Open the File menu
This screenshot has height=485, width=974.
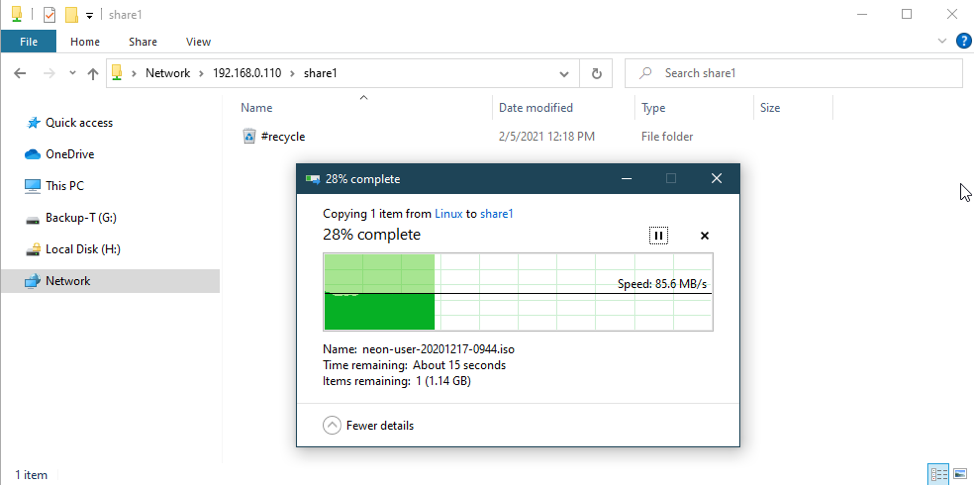[28, 42]
